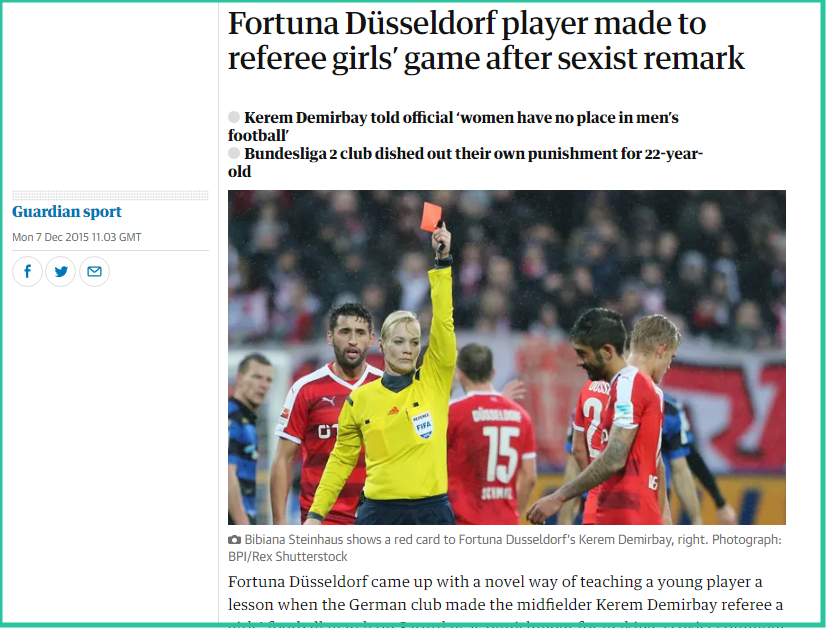Click the camera icon beside photo caption
826x628 pixels.
[x=234, y=539]
